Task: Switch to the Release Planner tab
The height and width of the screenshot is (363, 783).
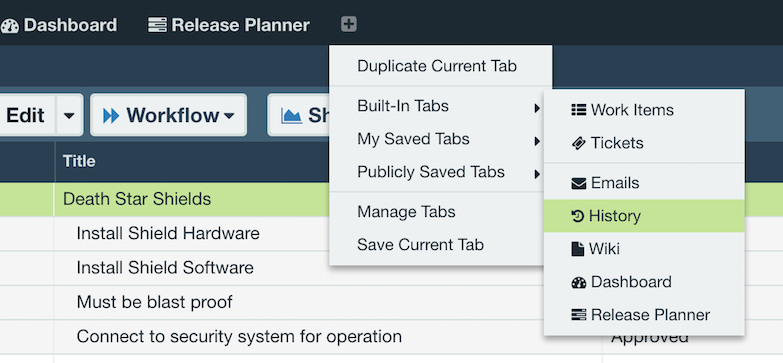Action: 229,24
